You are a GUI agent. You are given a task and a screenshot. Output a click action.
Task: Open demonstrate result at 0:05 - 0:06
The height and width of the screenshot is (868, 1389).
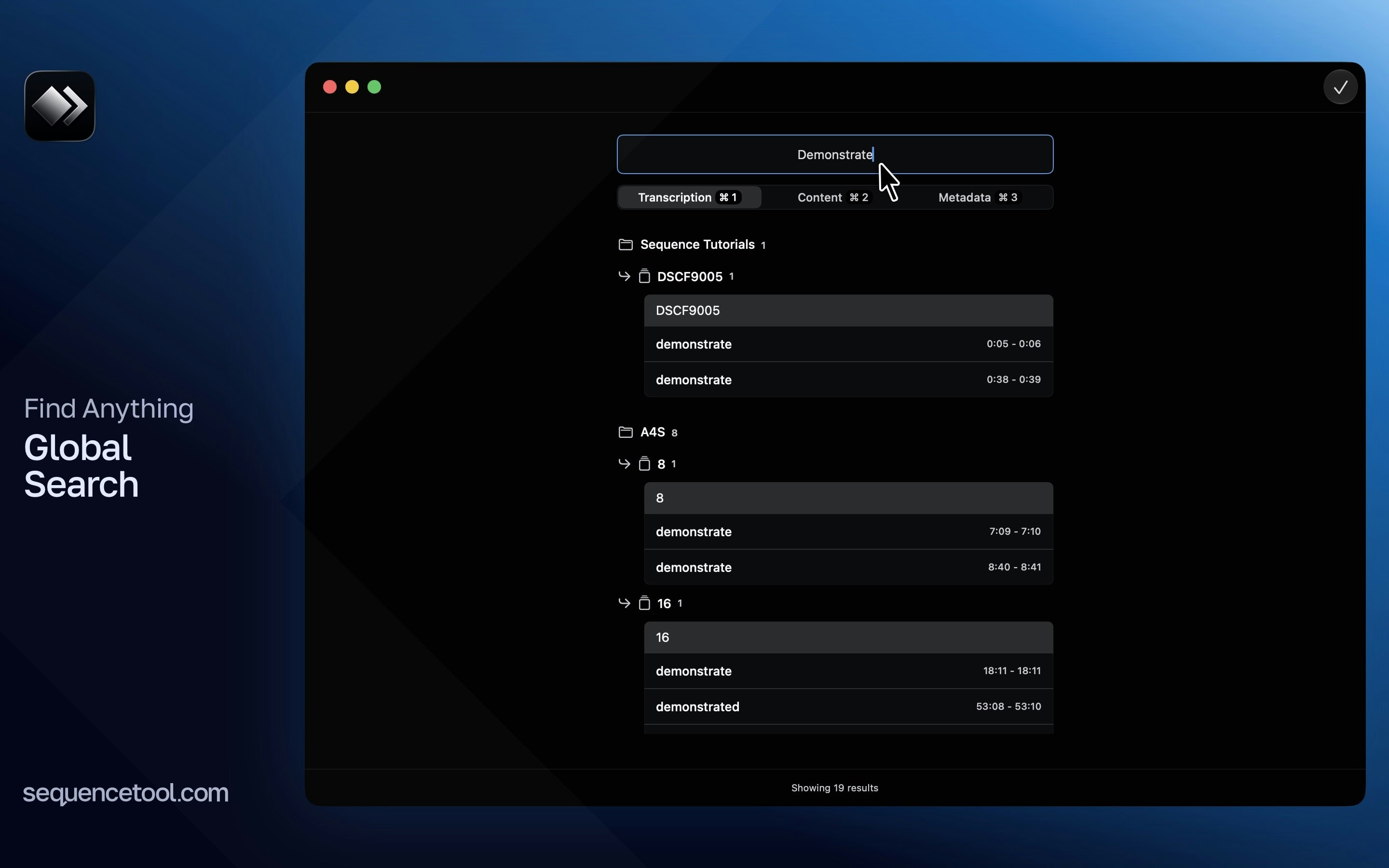point(848,344)
